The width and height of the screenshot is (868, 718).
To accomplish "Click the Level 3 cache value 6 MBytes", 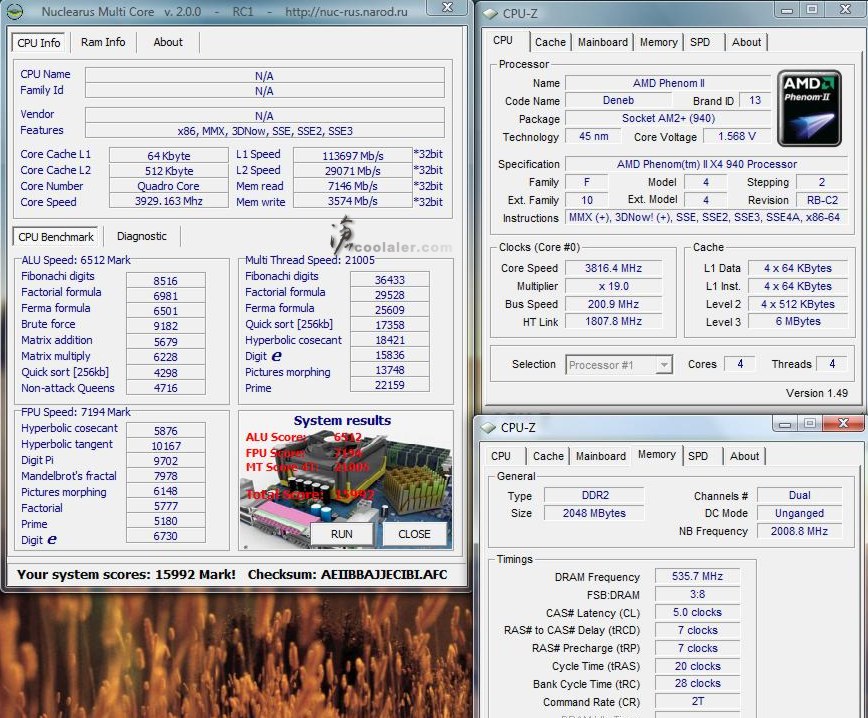I will point(798,321).
